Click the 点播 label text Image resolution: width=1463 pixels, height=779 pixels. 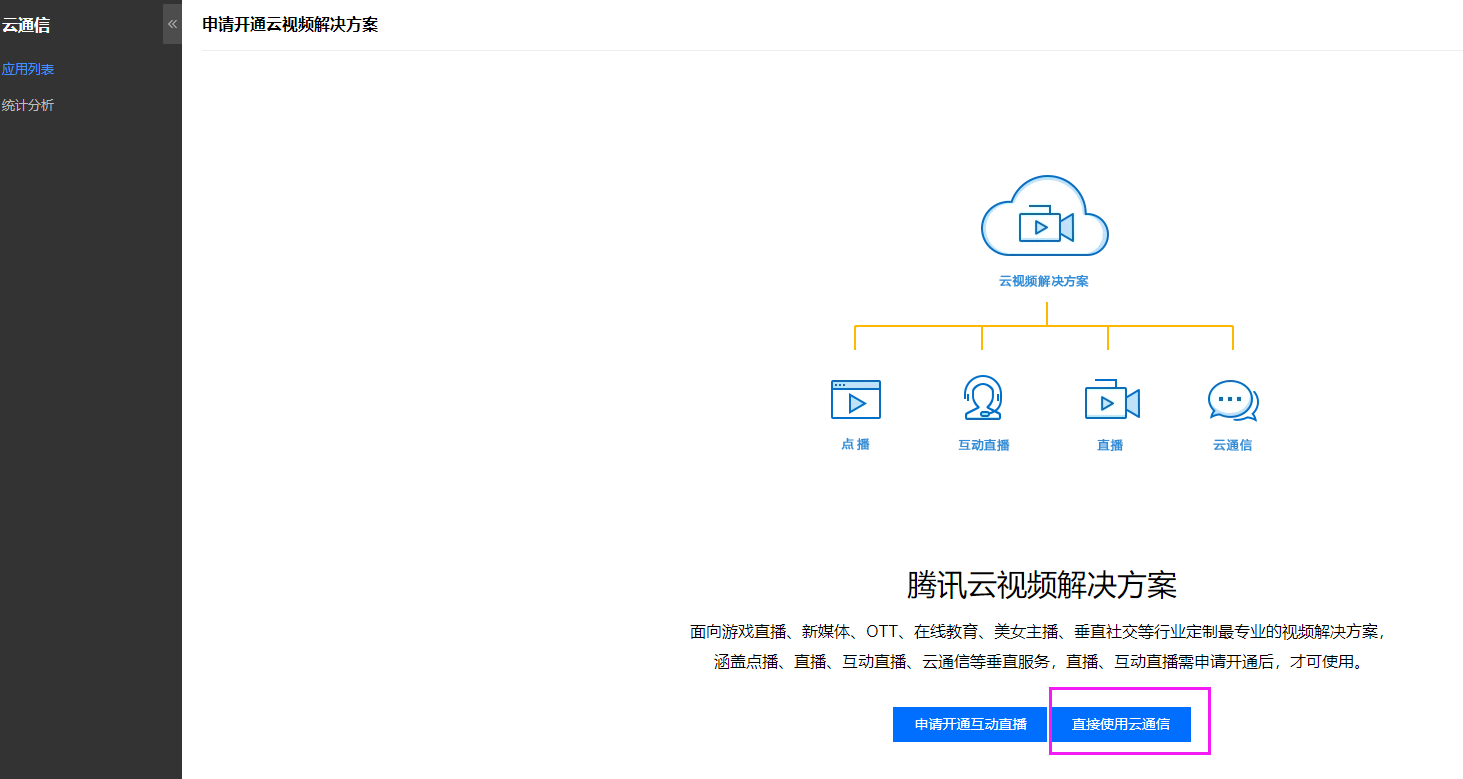click(x=856, y=444)
